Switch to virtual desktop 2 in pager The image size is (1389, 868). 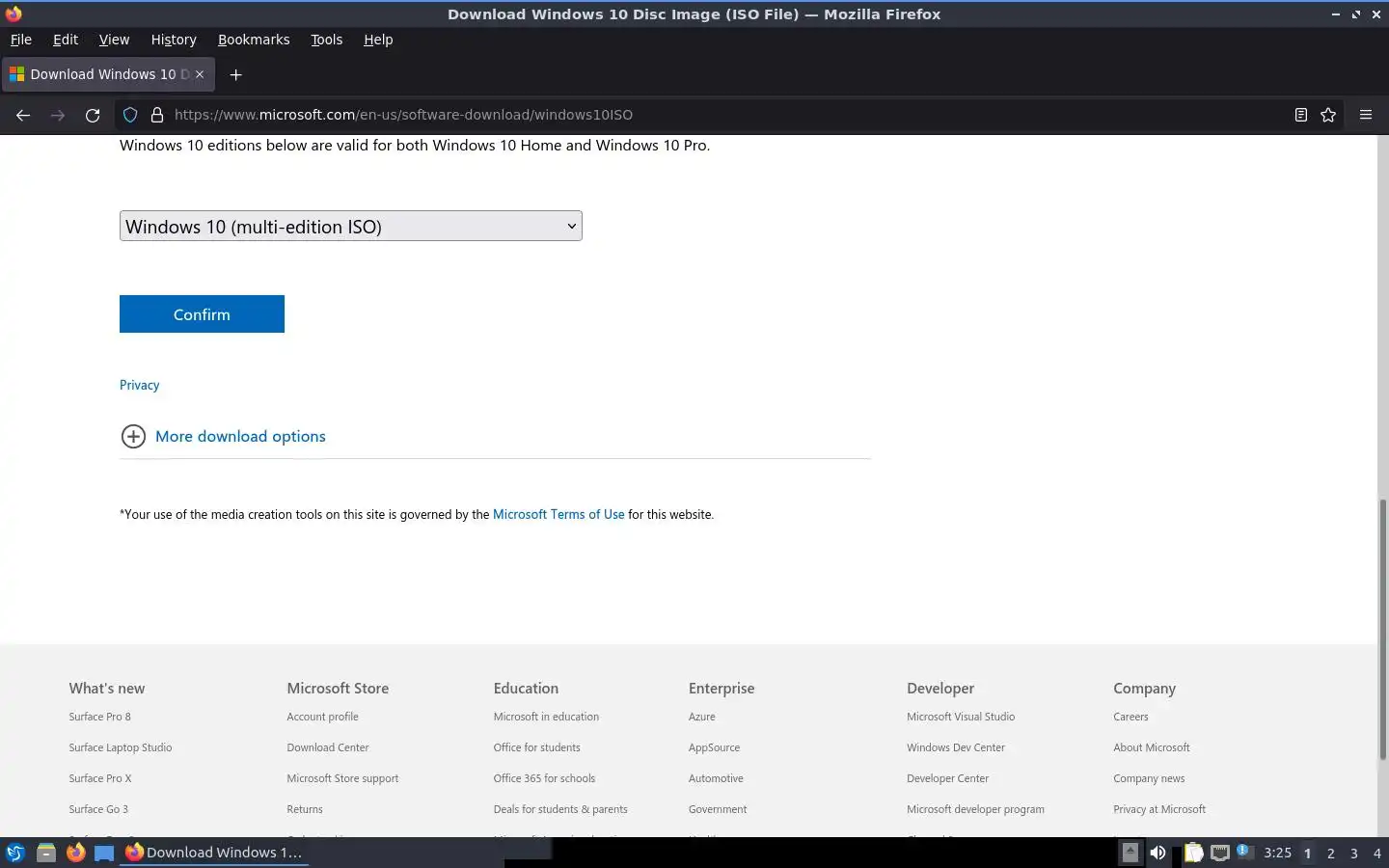pyautogui.click(x=1331, y=853)
